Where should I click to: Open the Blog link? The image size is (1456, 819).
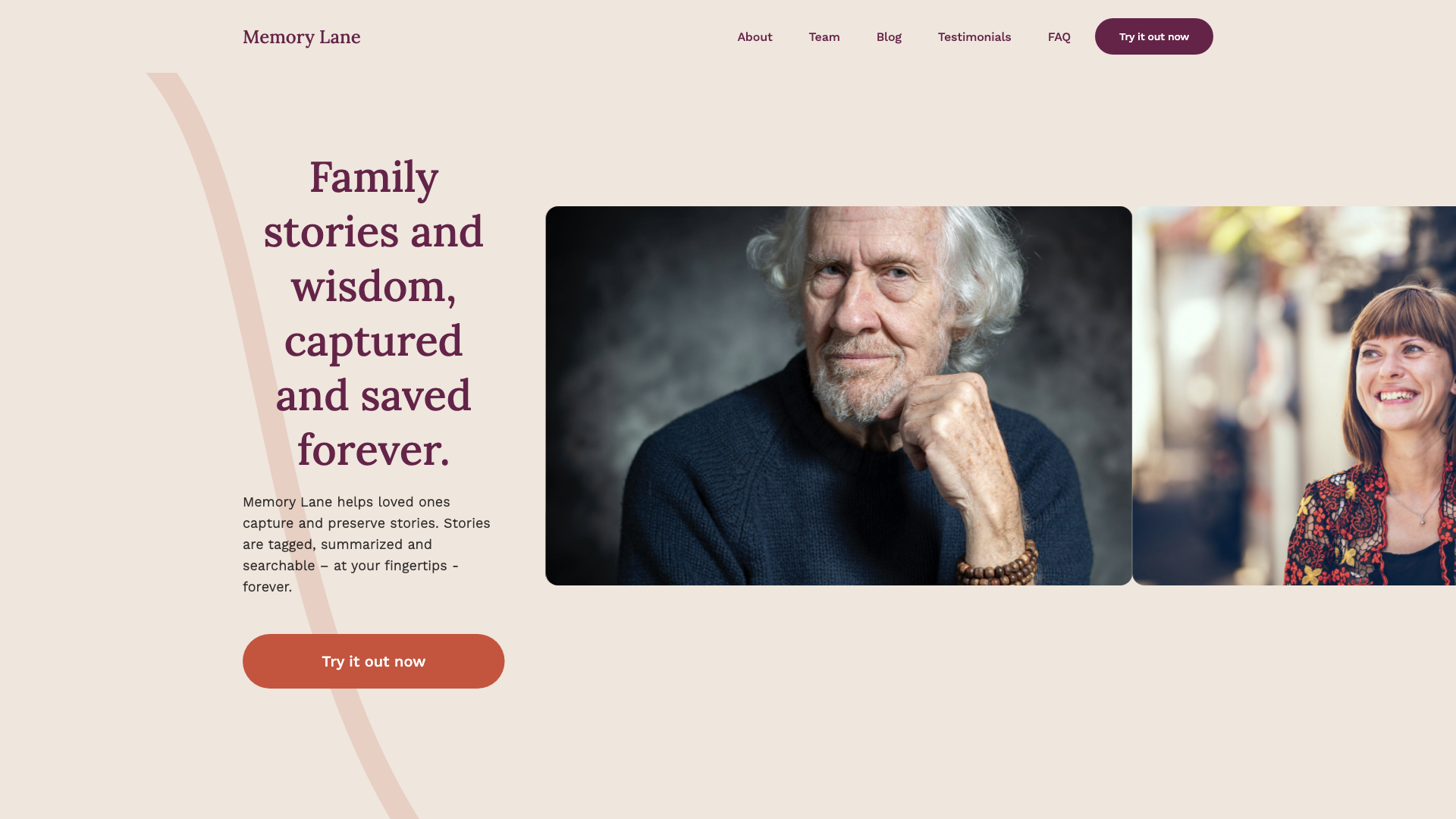click(x=889, y=37)
